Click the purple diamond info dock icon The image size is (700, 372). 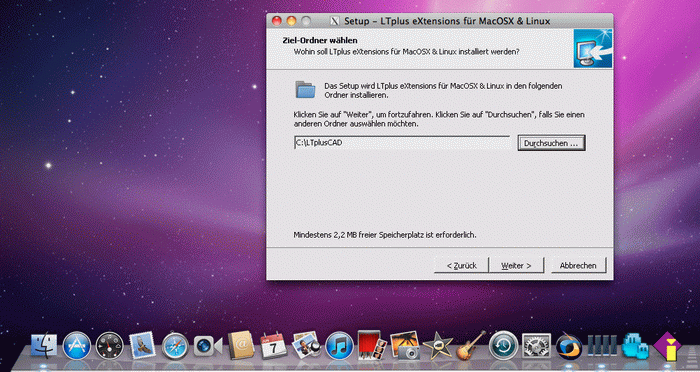click(667, 346)
